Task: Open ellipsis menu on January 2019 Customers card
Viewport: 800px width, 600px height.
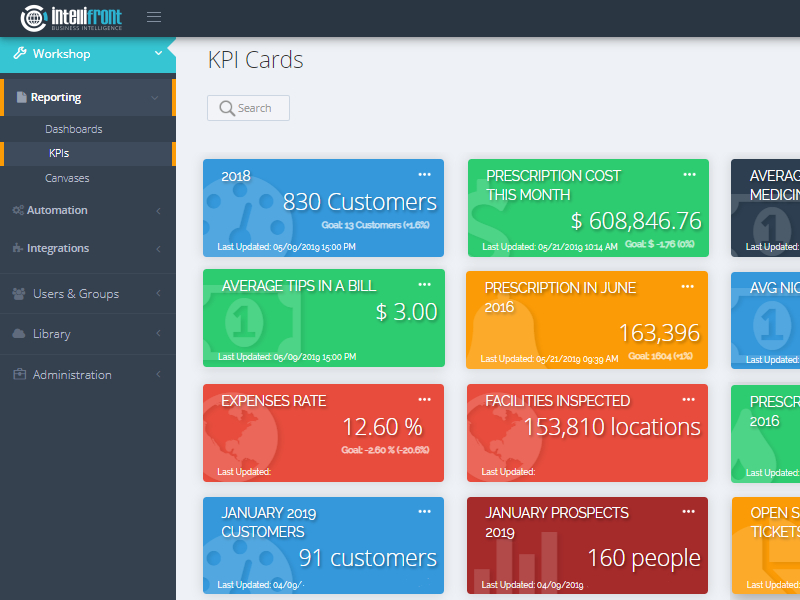Action: [425, 511]
